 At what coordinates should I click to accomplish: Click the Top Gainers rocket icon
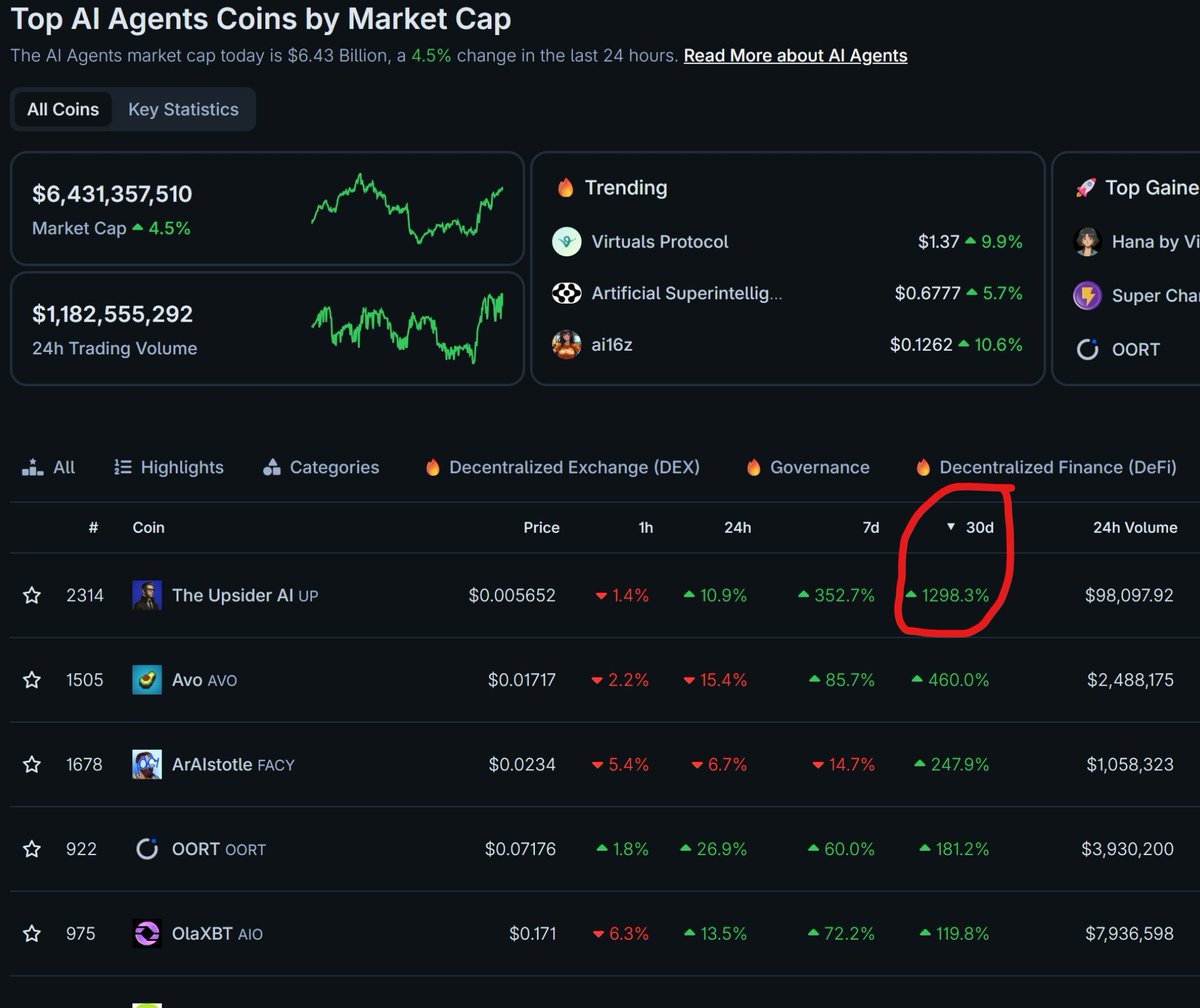click(1087, 188)
